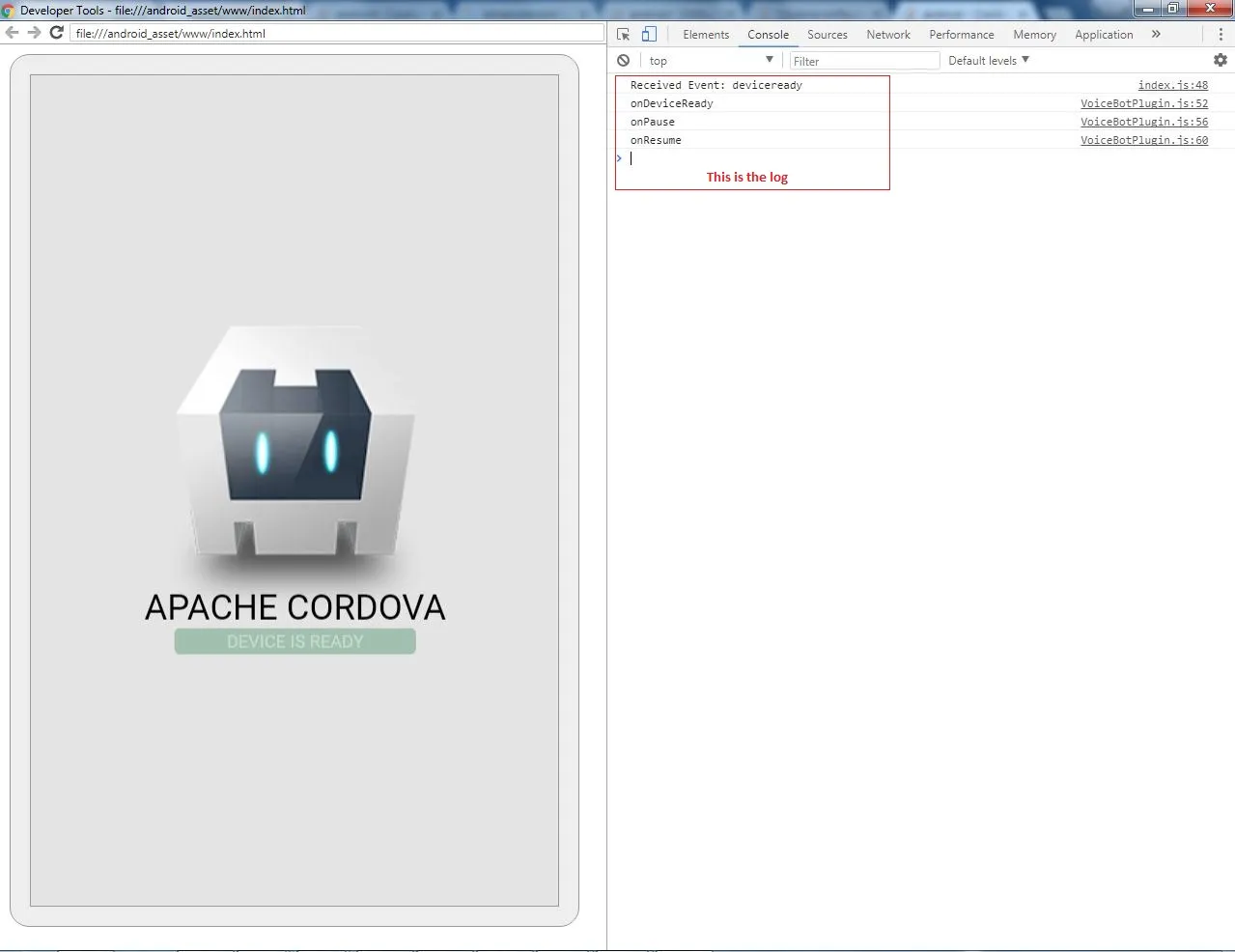1235x952 pixels.
Task: Switch to the Performance tab
Action: coord(962,34)
